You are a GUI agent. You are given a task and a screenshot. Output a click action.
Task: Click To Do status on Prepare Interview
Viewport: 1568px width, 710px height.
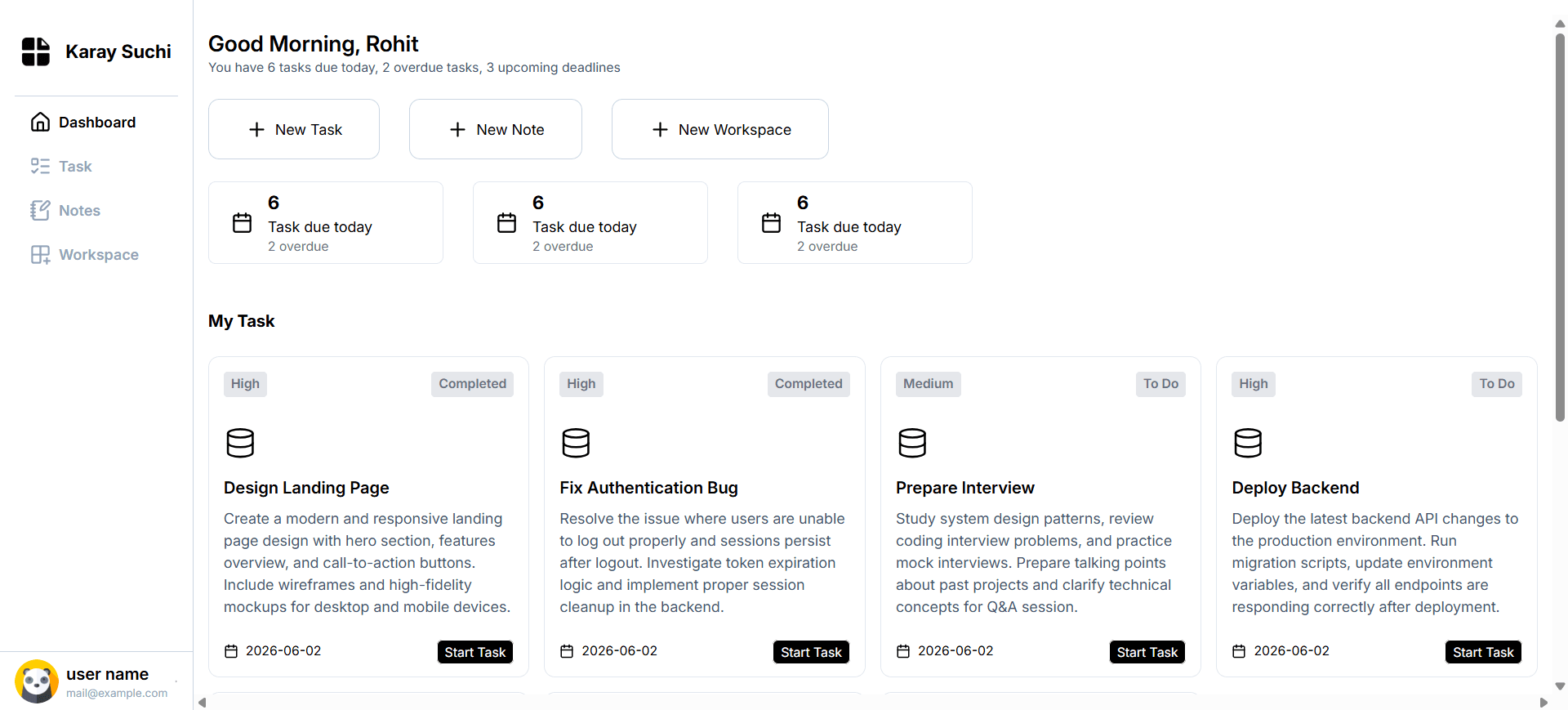coord(1160,384)
